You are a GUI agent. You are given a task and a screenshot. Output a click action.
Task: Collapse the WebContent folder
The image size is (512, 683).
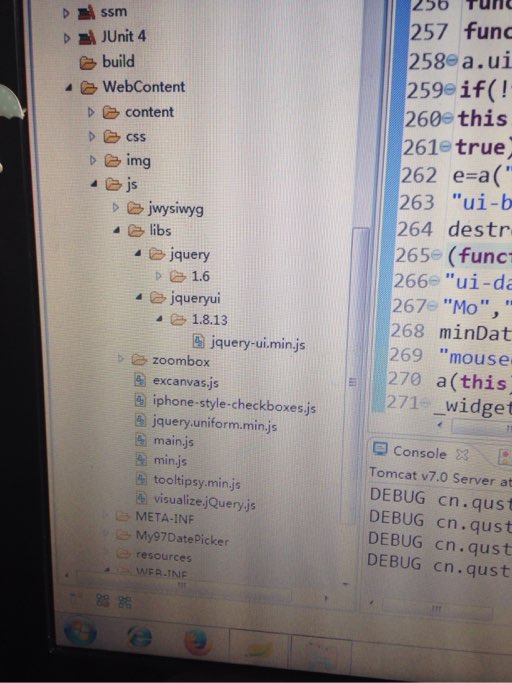coord(68,88)
